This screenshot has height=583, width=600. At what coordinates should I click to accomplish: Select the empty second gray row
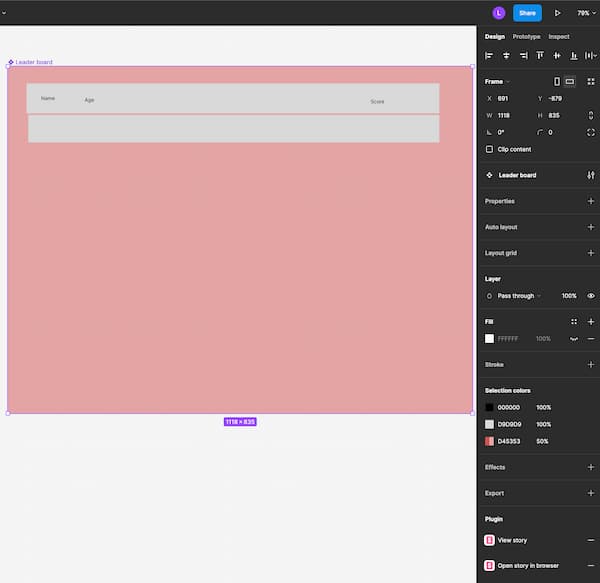(x=234, y=129)
